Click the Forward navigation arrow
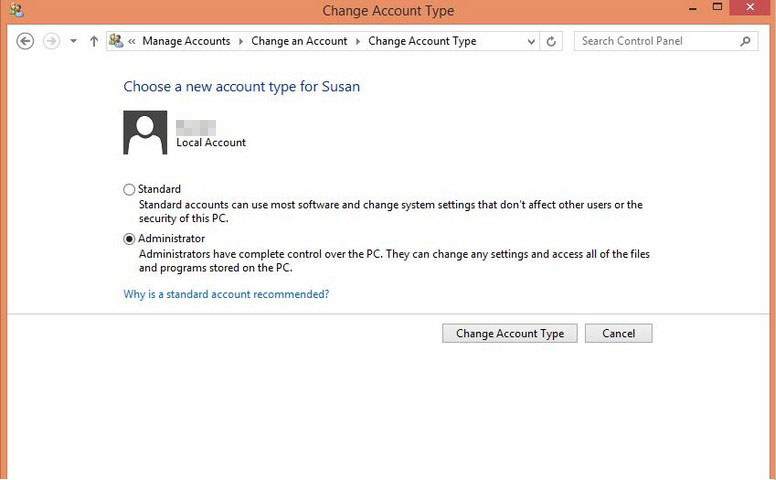 click(x=51, y=41)
